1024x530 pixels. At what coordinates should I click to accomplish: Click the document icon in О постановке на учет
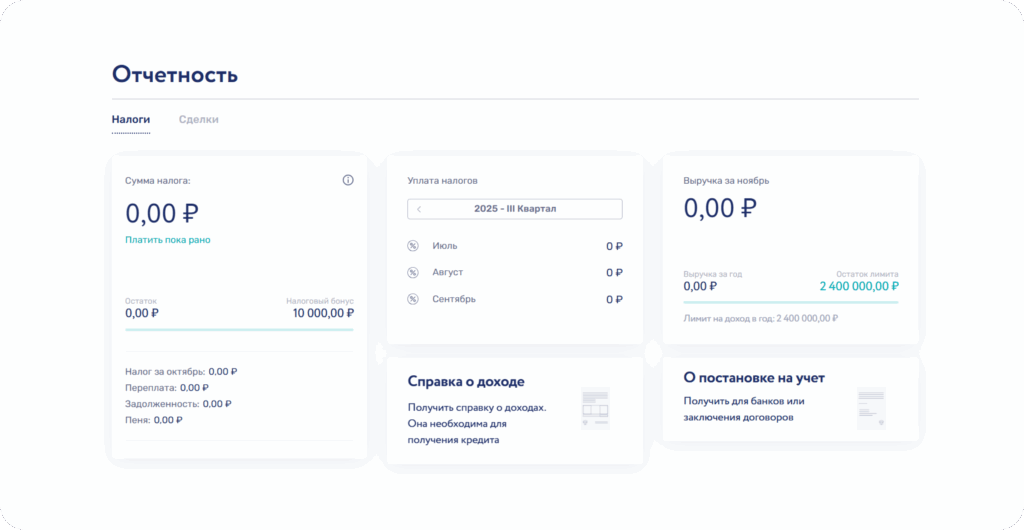click(x=871, y=409)
